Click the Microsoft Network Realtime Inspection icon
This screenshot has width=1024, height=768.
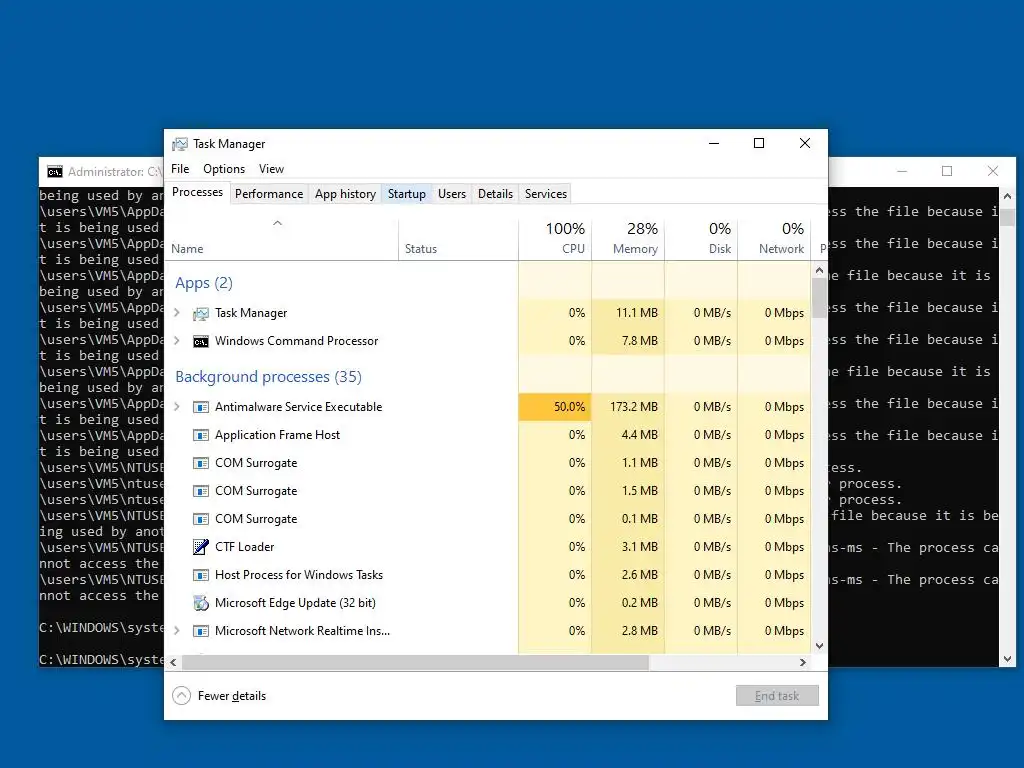tap(200, 631)
